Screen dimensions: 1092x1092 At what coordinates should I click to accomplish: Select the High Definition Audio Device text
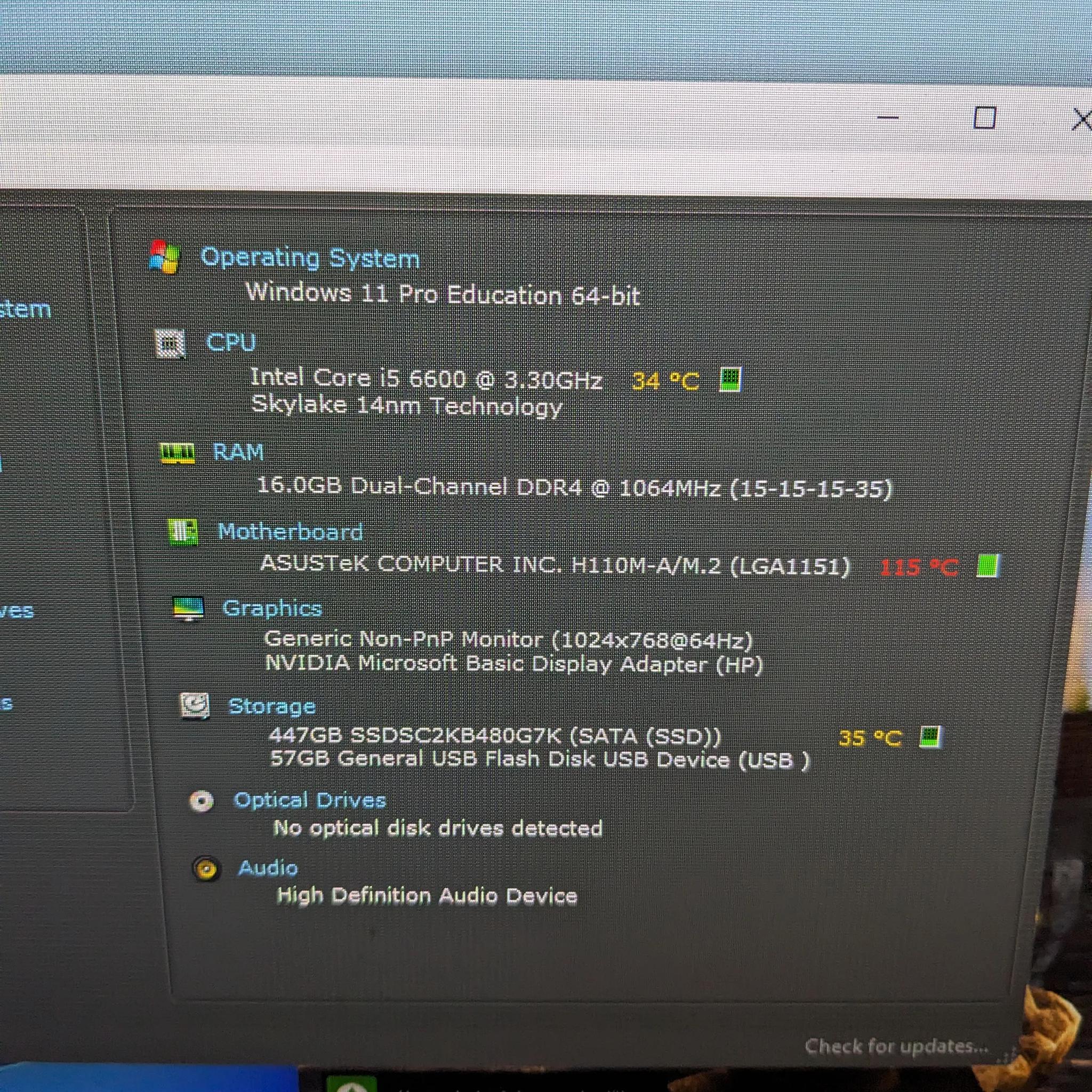tap(427, 896)
